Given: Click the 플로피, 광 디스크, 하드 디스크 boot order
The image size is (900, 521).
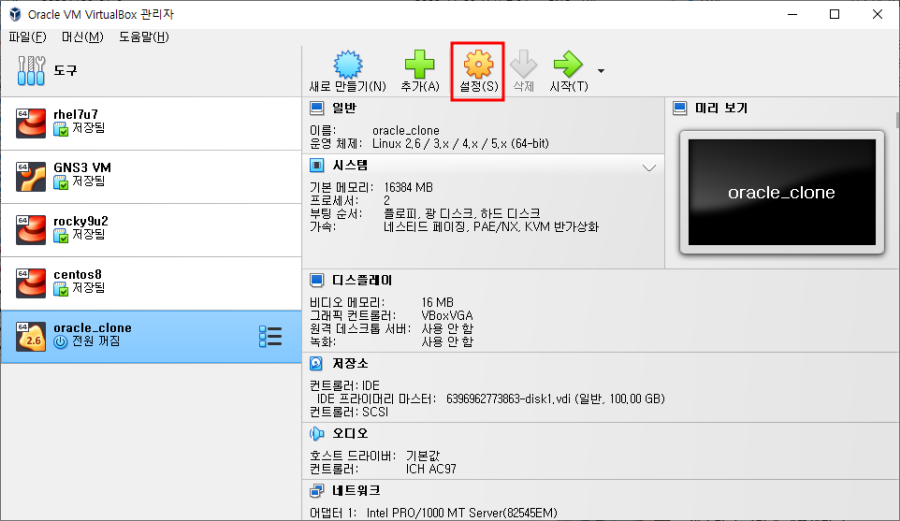Looking at the screenshot, I should click(461, 213).
